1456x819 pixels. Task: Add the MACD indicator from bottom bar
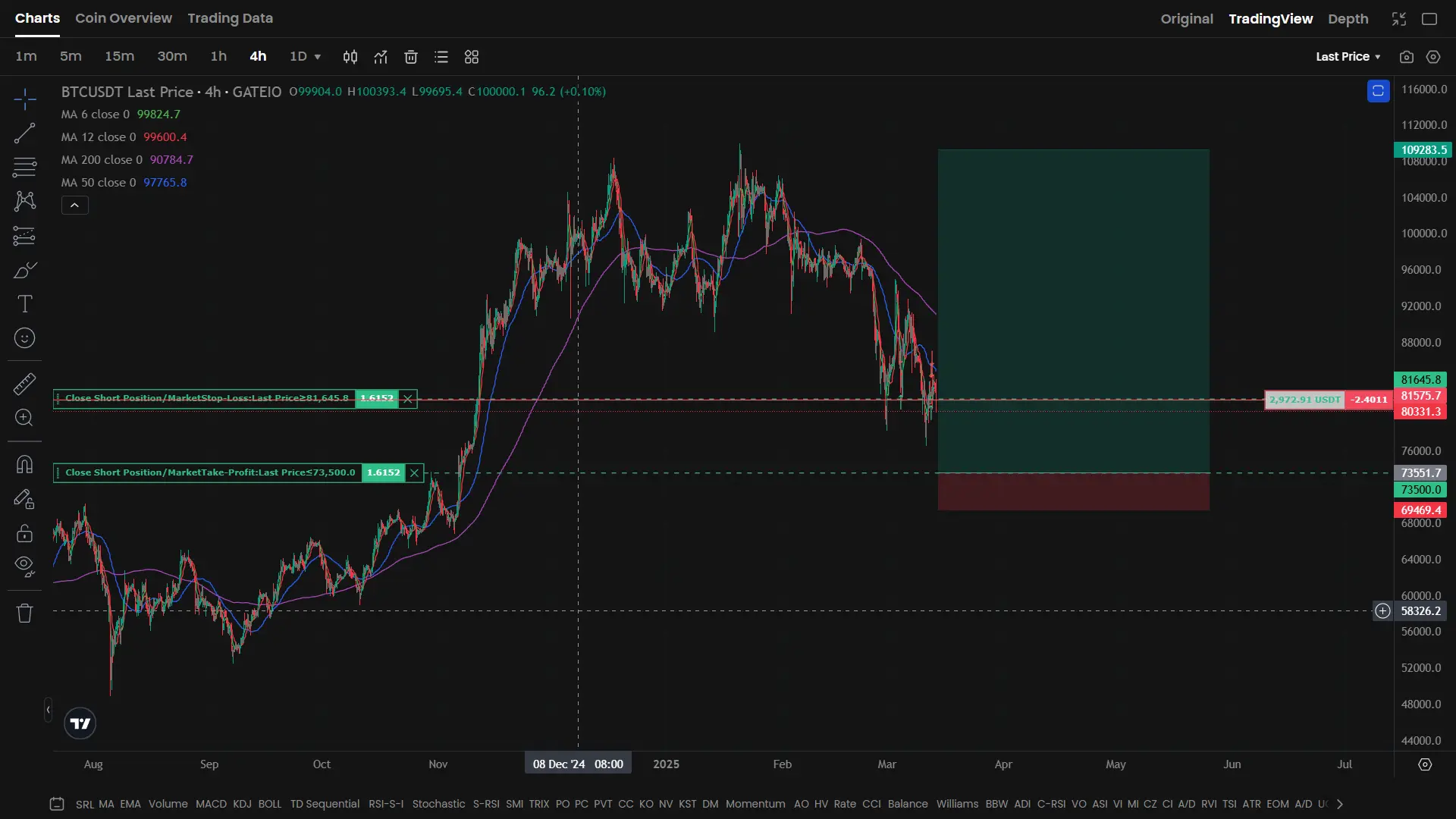(x=211, y=804)
